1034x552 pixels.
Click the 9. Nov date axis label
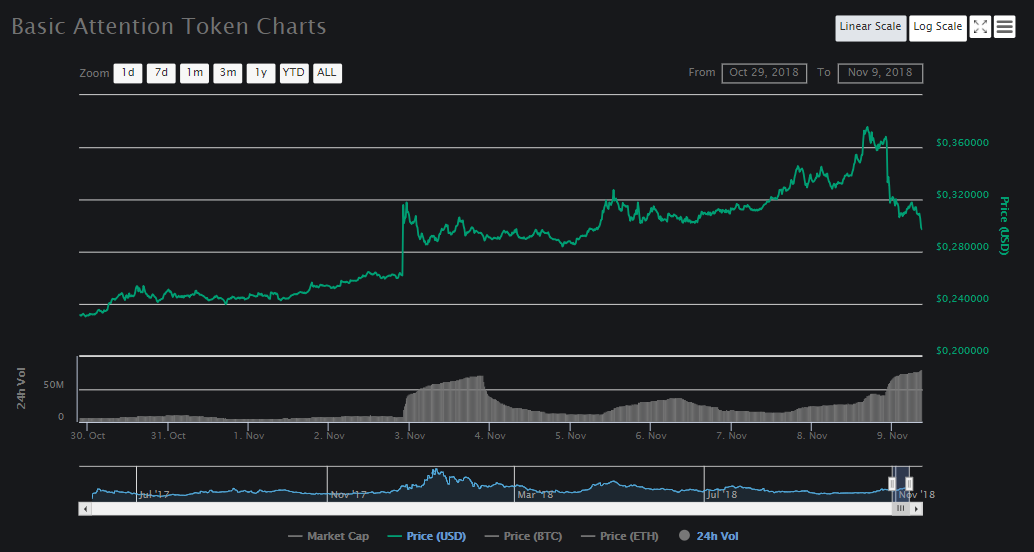coord(890,436)
